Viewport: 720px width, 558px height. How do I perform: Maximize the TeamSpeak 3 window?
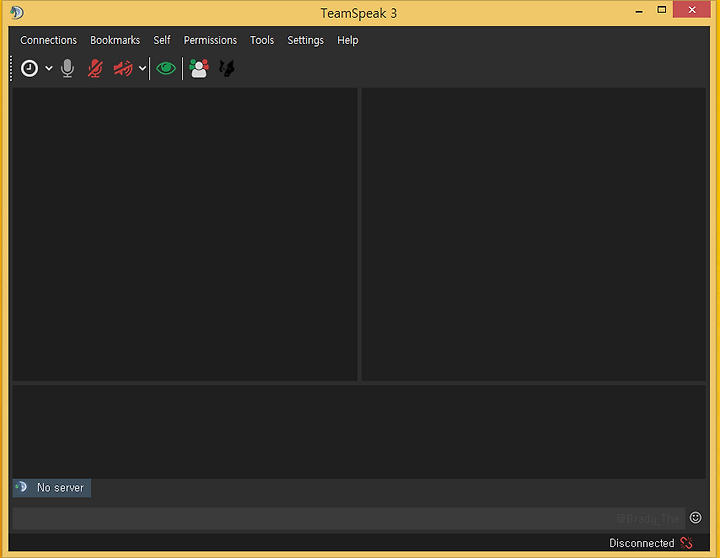(x=662, y=10)
